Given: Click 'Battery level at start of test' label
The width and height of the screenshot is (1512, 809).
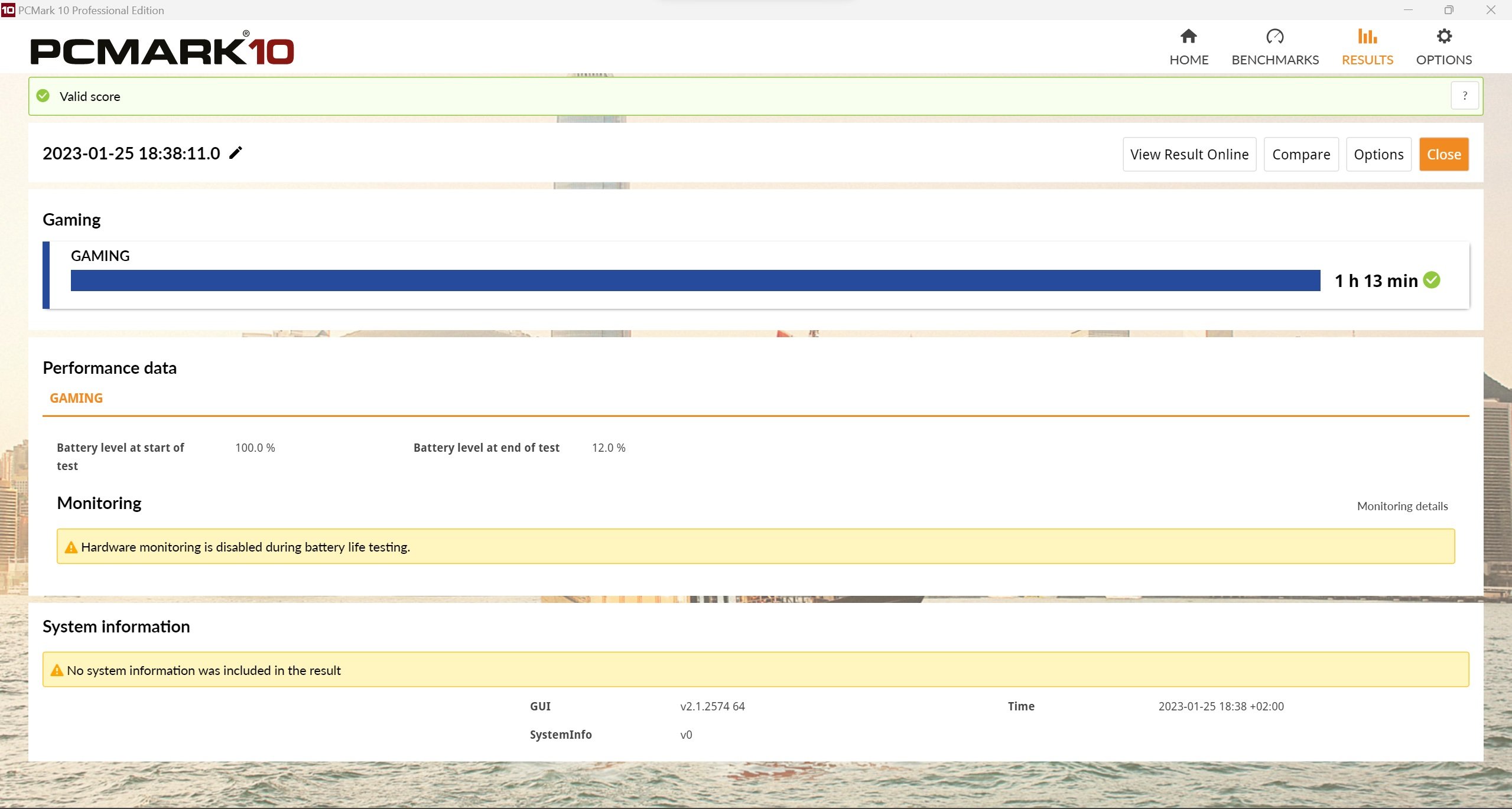Looking at the screenshot, I should pyautogui.click(x=121, y=456).
